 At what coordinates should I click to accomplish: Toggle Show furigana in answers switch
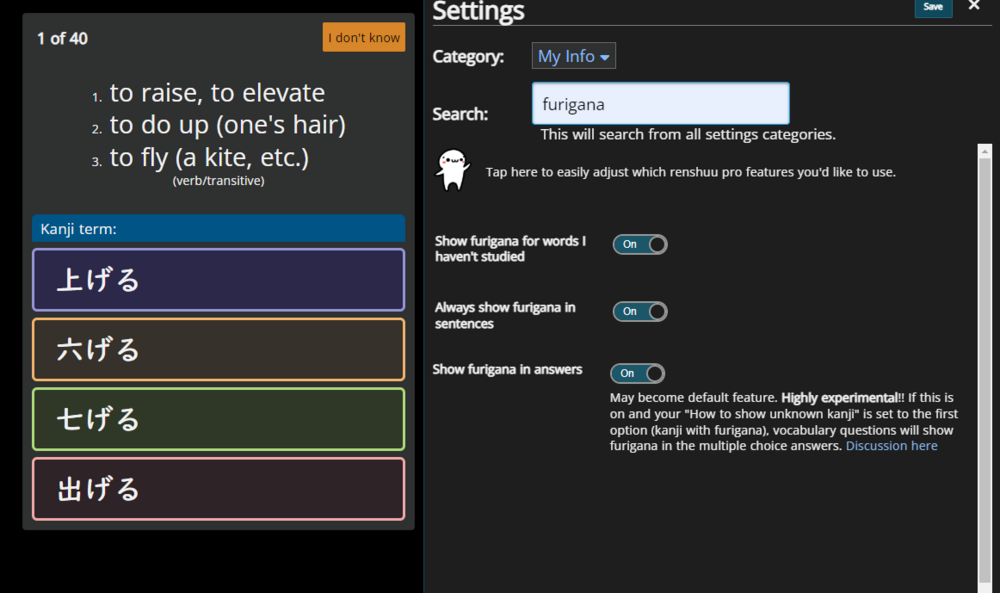tap(638, 373)
